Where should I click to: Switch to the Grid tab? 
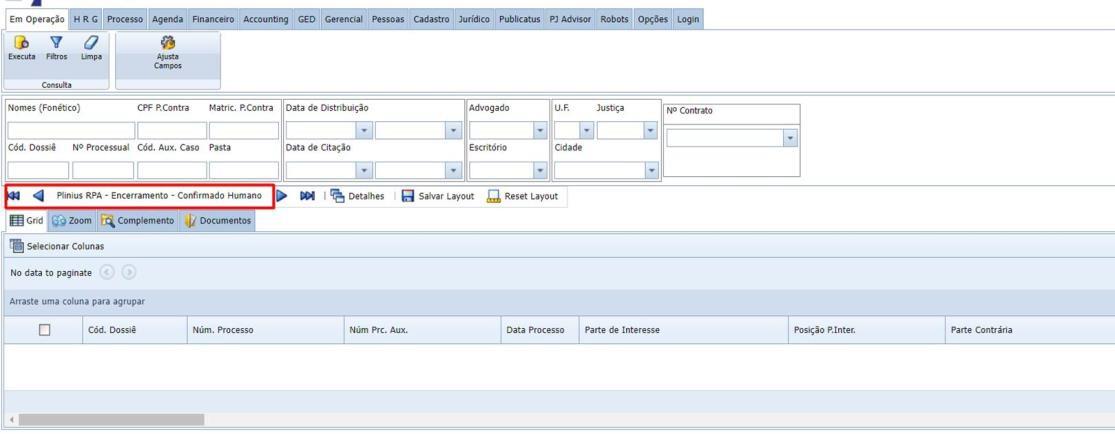[x=26, y=221]
